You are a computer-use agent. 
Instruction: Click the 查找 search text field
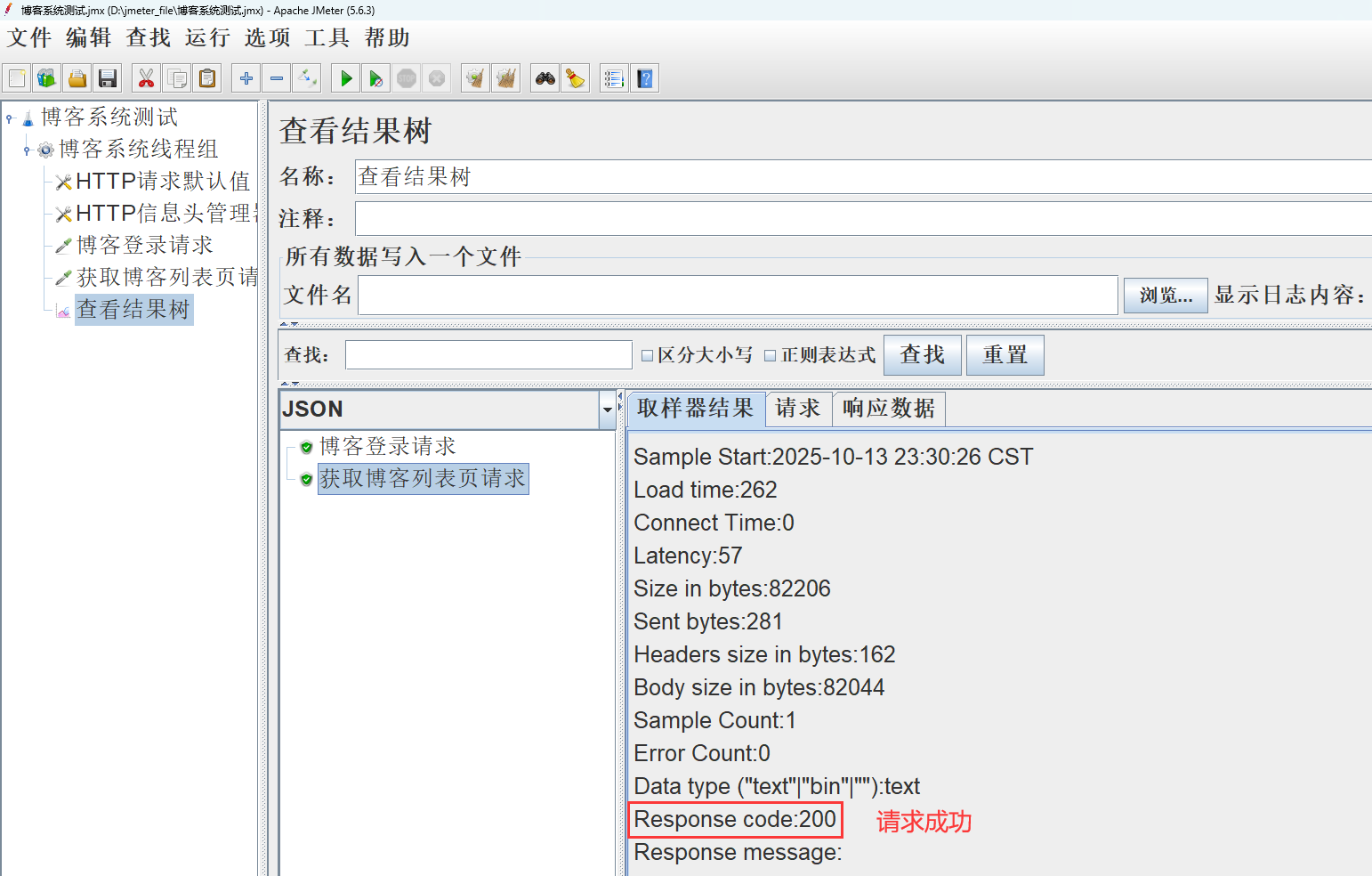point(488,355)
